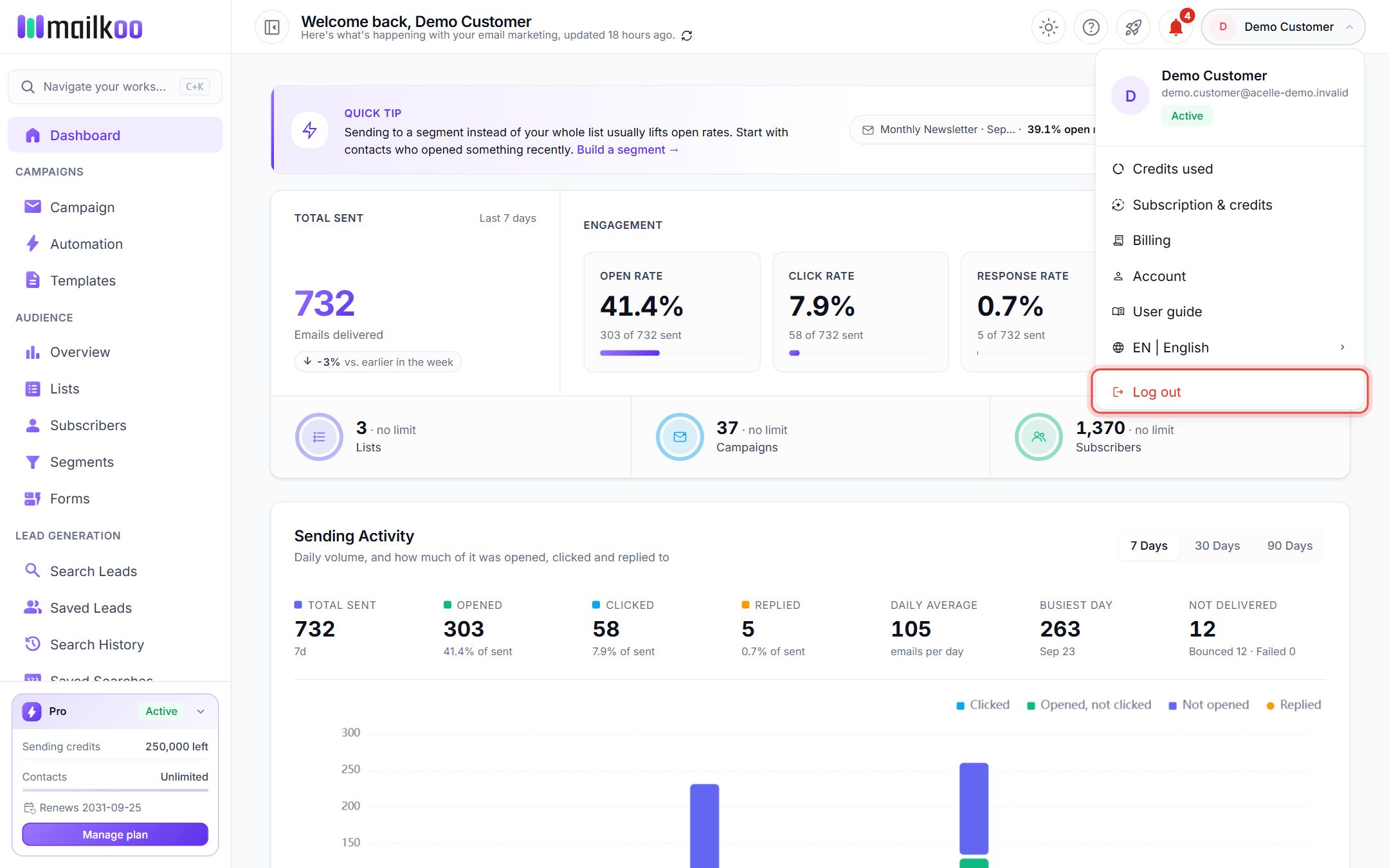Expand EN | English language submenu
Screen dimensions: 1389x868
tap(1229, 347)
